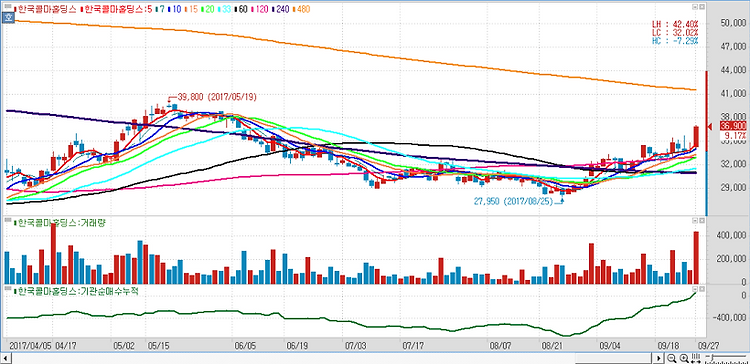Adjust the zoom level slider handle
This screenshot has width=750, height=364.
tap(712, 358)
